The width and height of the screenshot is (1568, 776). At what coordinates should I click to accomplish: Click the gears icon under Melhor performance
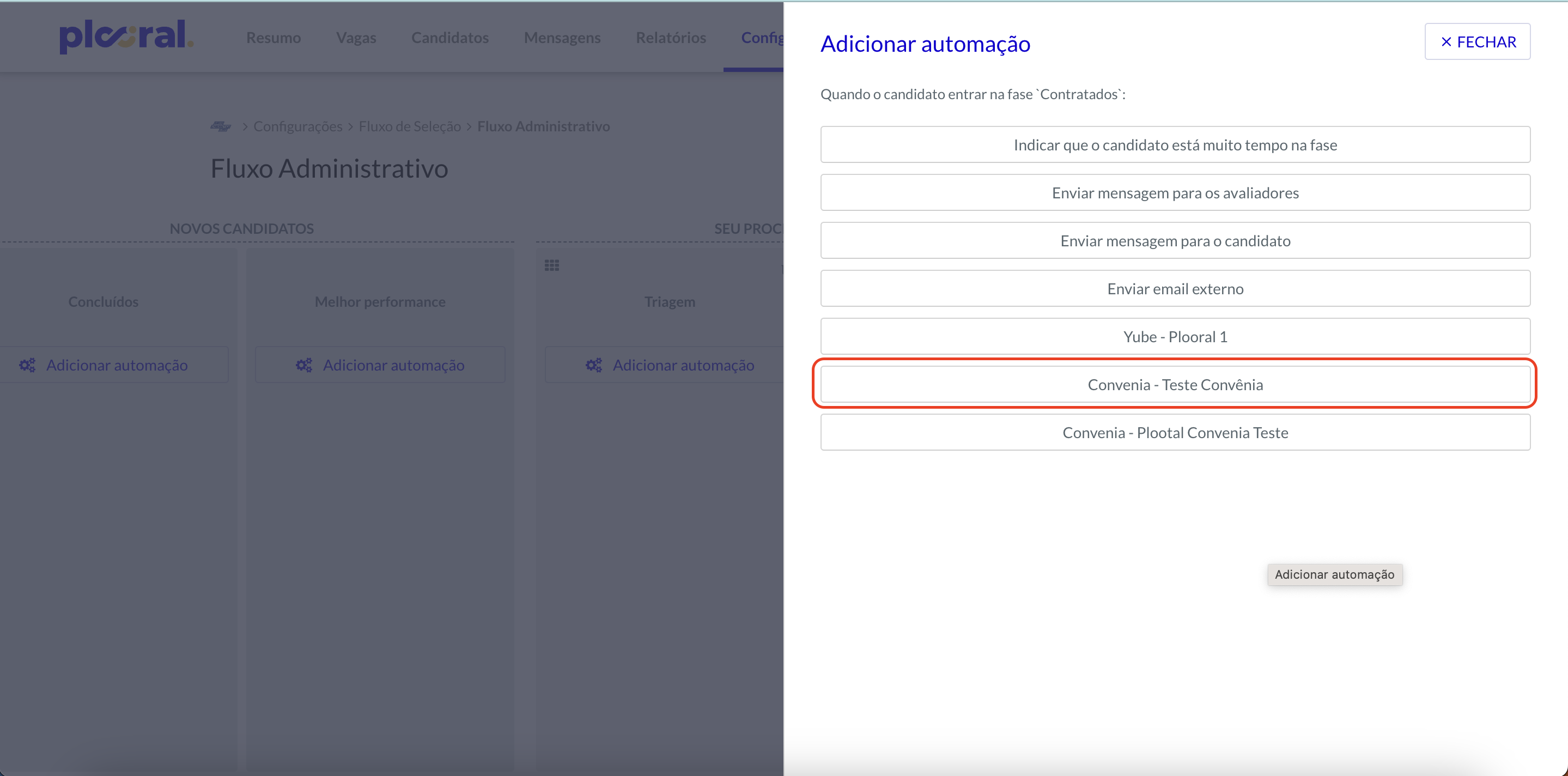(x=304, y=365)
